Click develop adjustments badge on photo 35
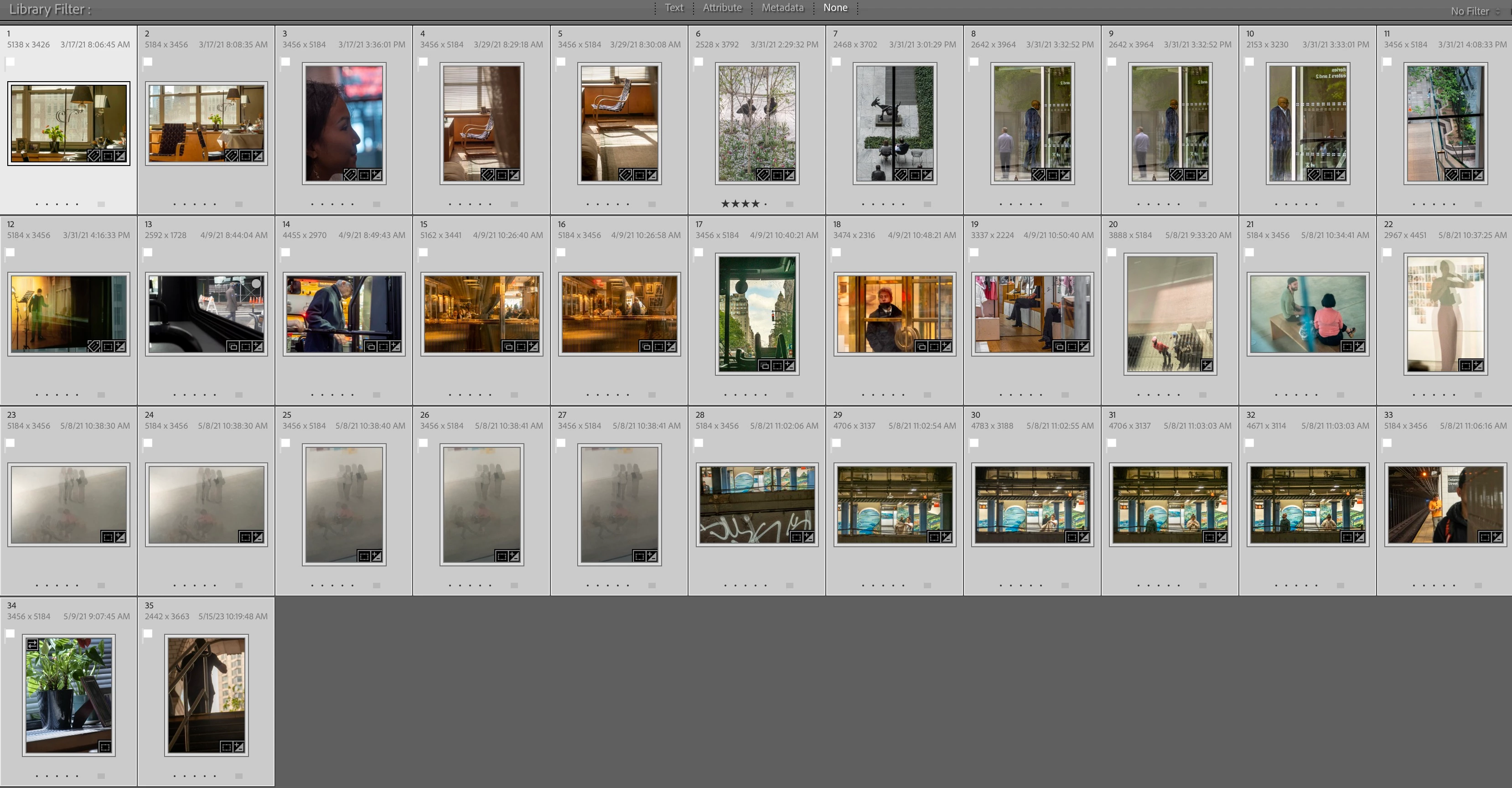The image size is (1512, 788). coord(239,747)
